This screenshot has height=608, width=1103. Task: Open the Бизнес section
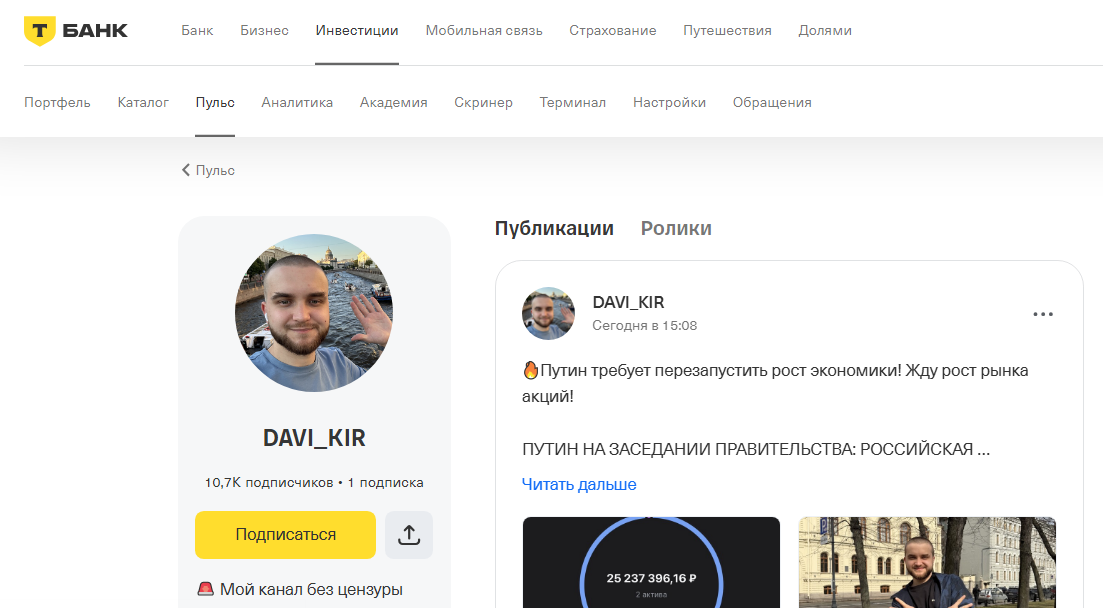click(x=264, y=30)
